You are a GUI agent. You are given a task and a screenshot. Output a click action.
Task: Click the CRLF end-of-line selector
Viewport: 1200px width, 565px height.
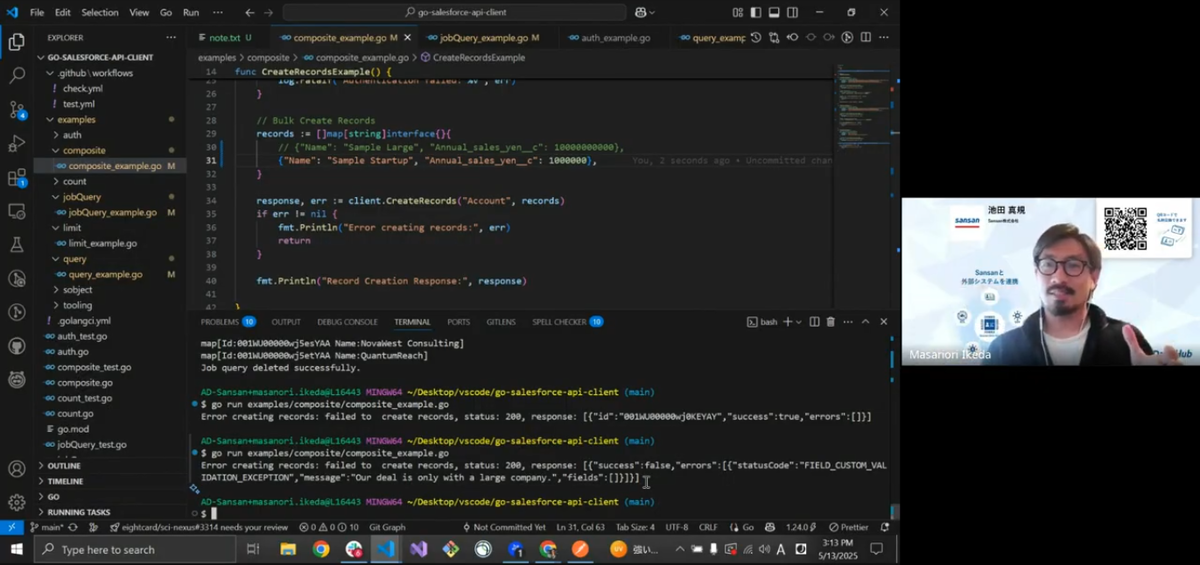click(x=708, y=527)
